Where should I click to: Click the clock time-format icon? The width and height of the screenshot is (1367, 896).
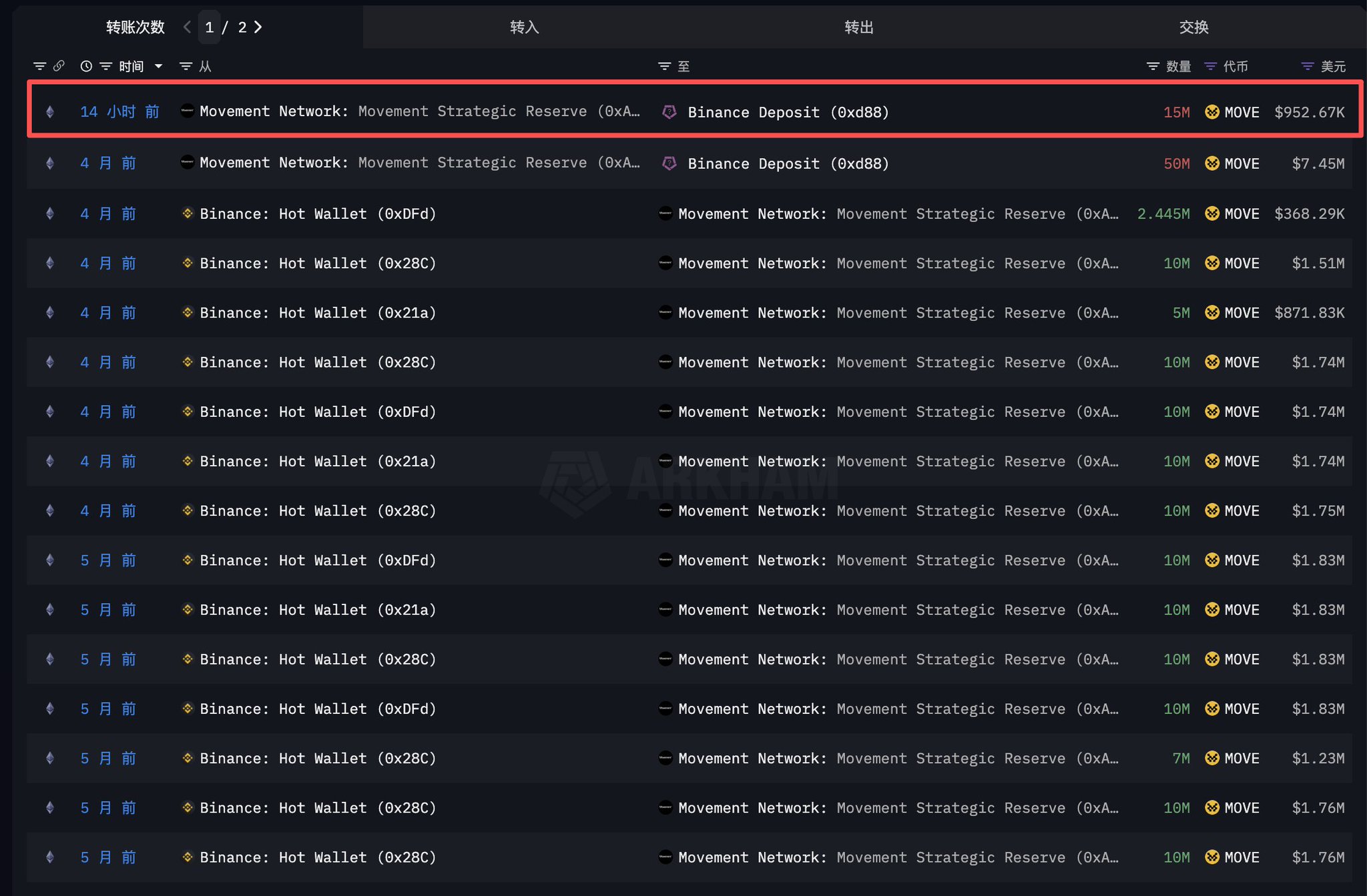coord(86,66)
